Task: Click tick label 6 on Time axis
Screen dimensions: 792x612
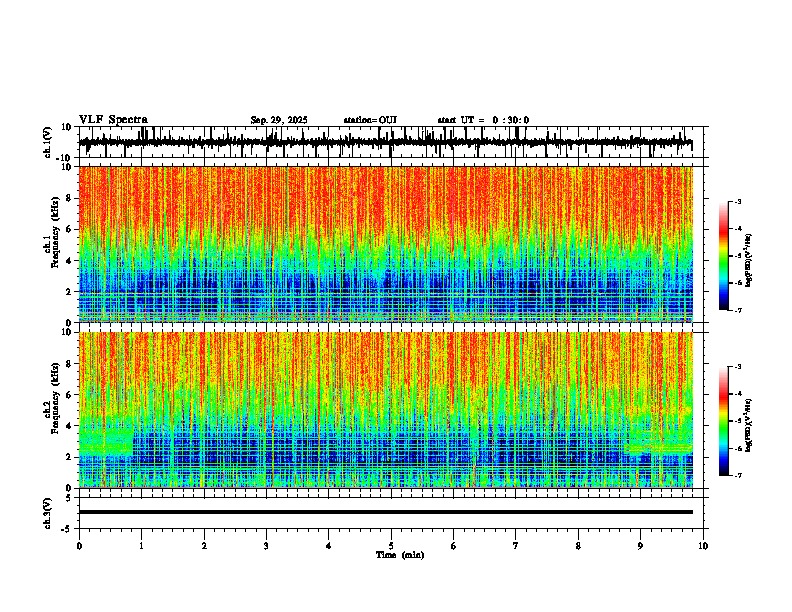Action: coord(454,546)
